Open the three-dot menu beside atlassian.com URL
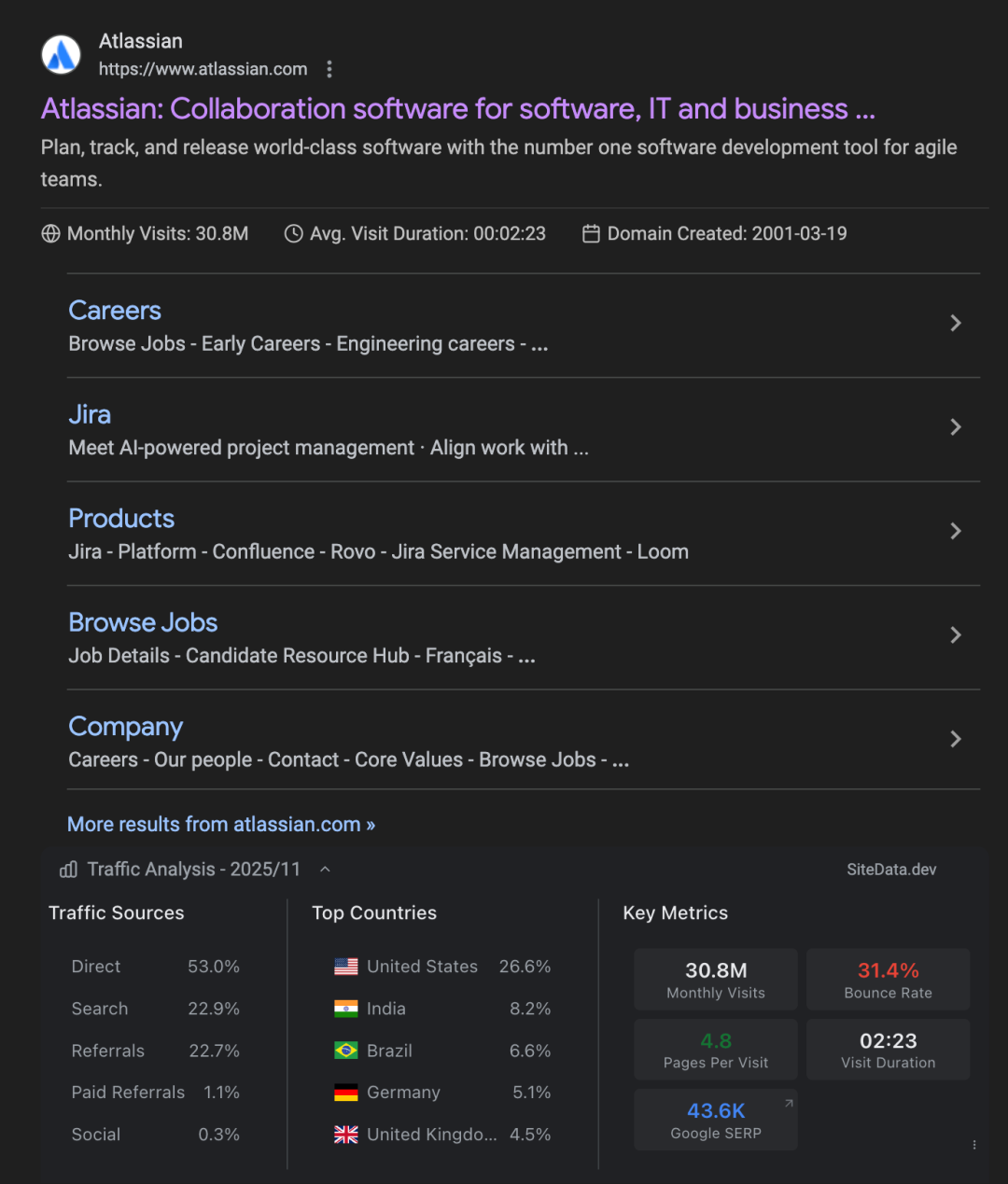 click(329, 69)
